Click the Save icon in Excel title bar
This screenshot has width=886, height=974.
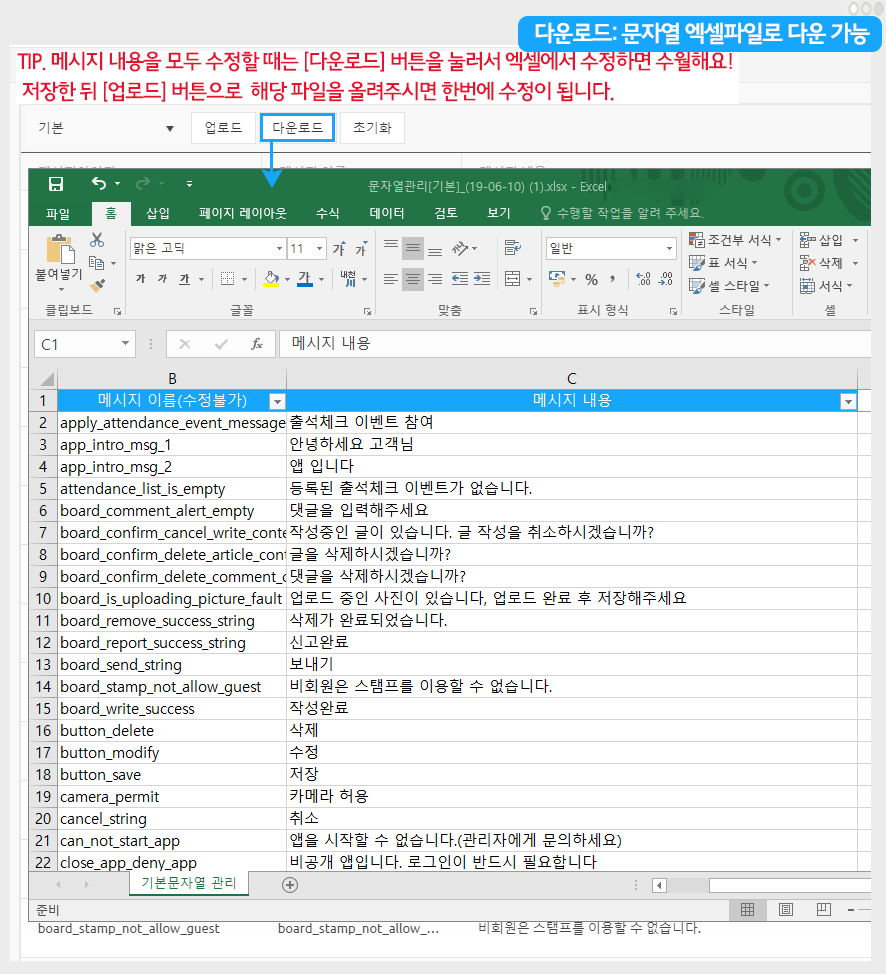coord(56,184)
